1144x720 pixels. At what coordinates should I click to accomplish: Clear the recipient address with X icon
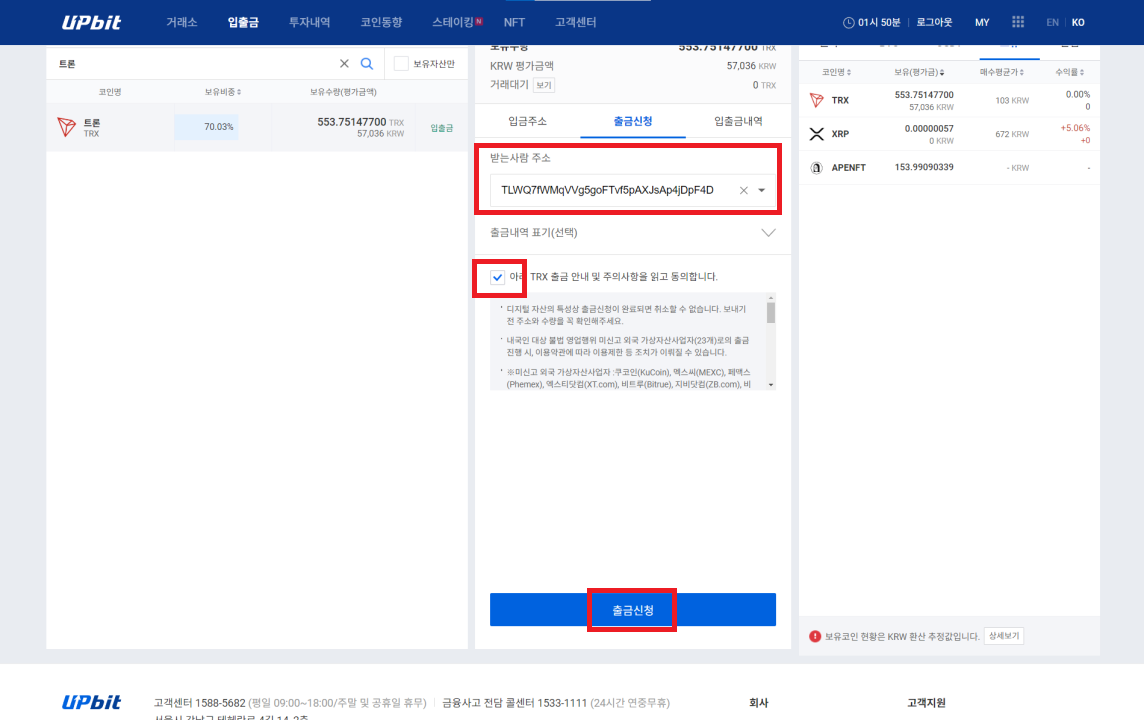coord(743,190)
